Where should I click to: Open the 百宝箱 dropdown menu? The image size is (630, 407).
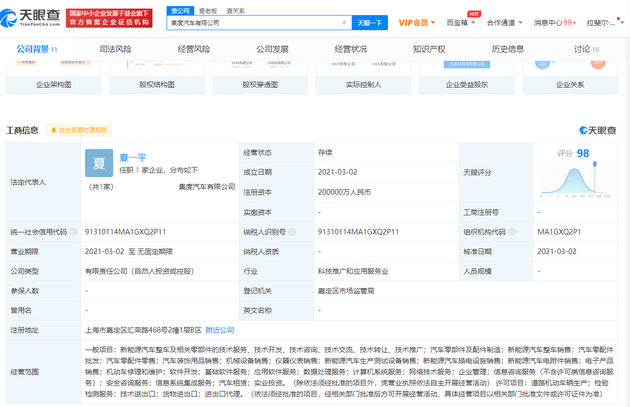pyautogui.click(x=461, y=22)
